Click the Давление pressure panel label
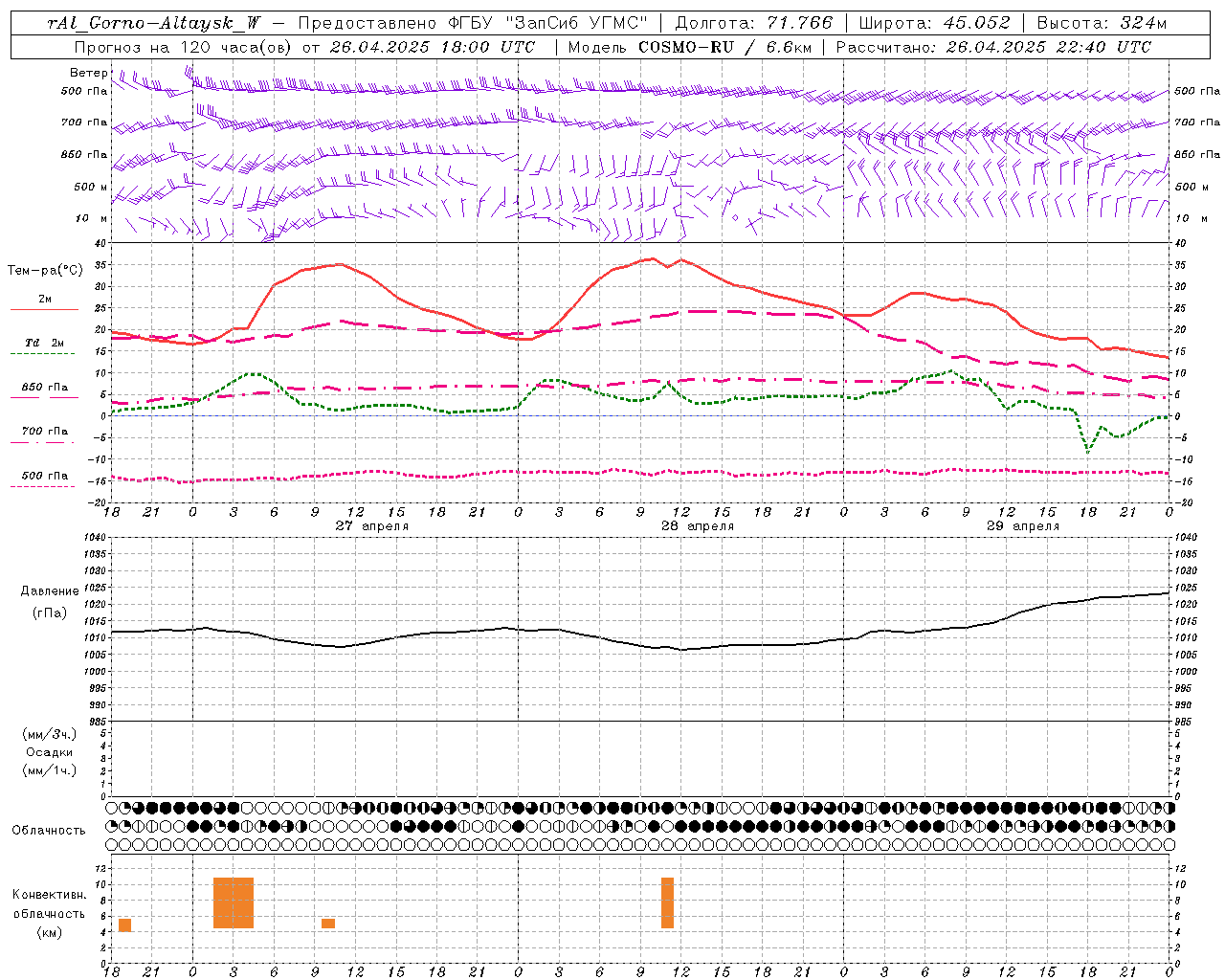 tap(50, 591)
